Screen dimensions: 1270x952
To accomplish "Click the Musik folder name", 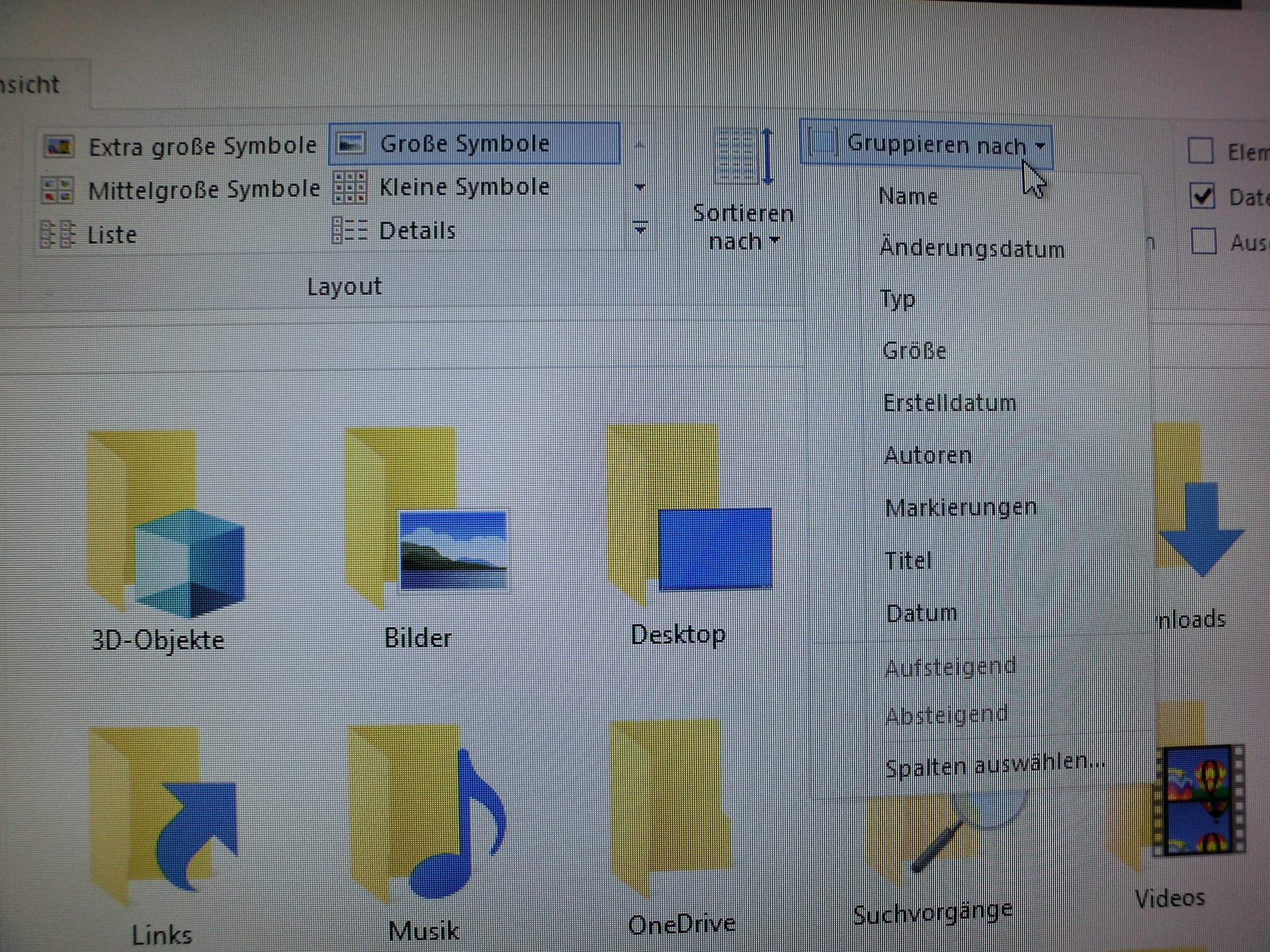I will 424,931.
